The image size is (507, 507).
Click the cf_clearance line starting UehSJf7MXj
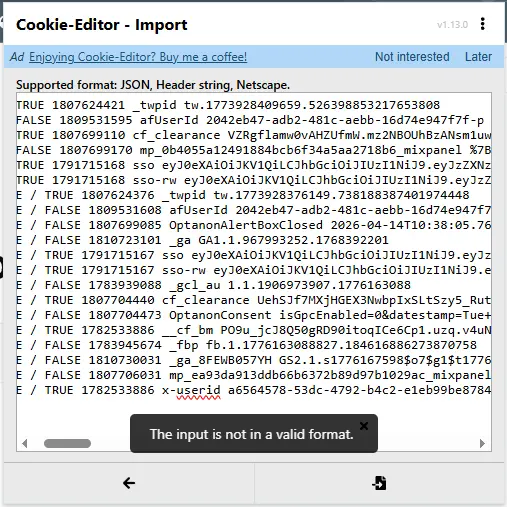click(254, 300)
